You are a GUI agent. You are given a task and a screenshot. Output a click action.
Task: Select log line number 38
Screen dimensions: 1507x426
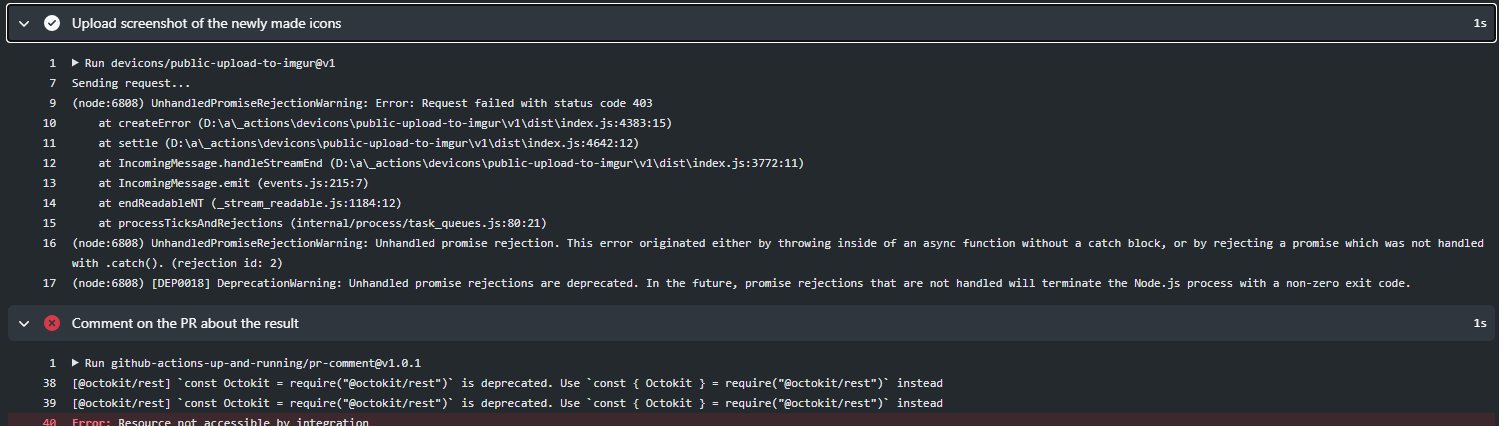coord(50,383)
